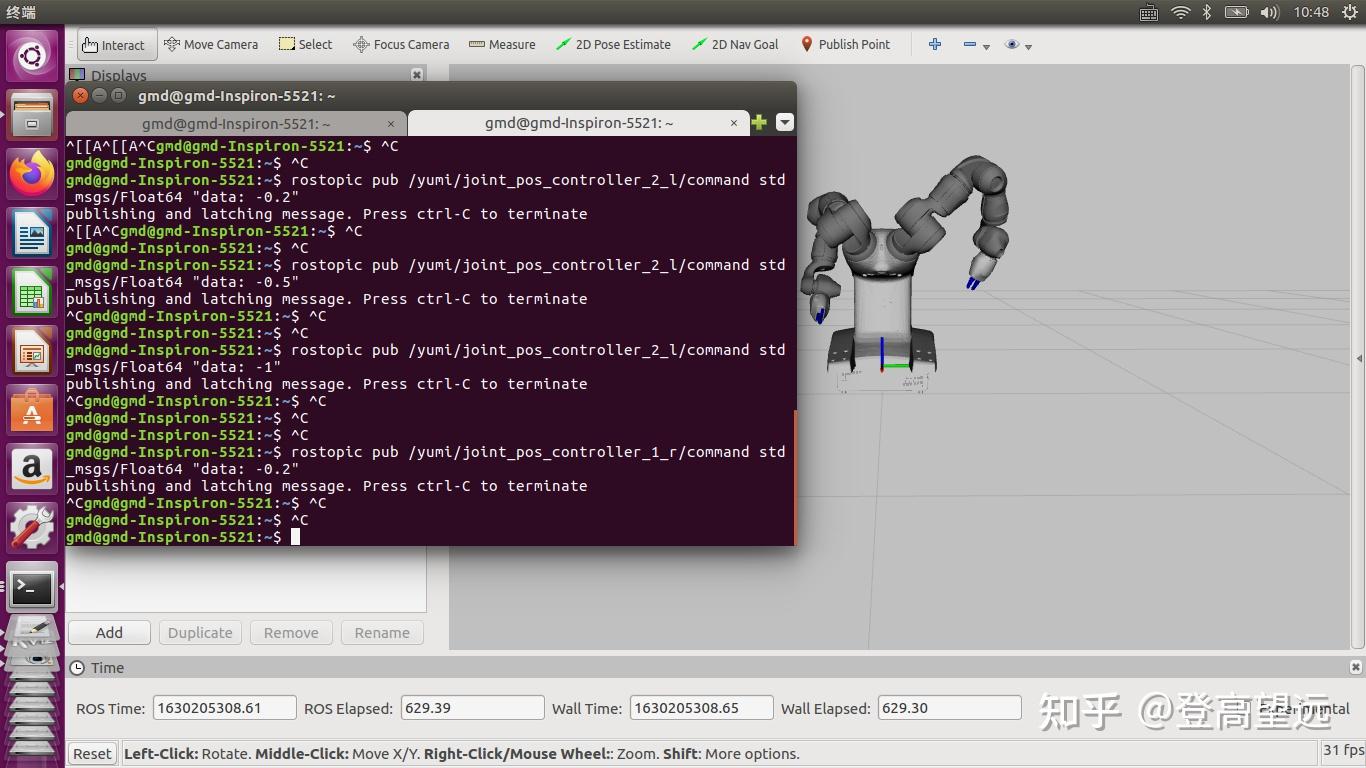Activate the Focus Camera tool
The image size is (1366, 768).
pos(401,44)
